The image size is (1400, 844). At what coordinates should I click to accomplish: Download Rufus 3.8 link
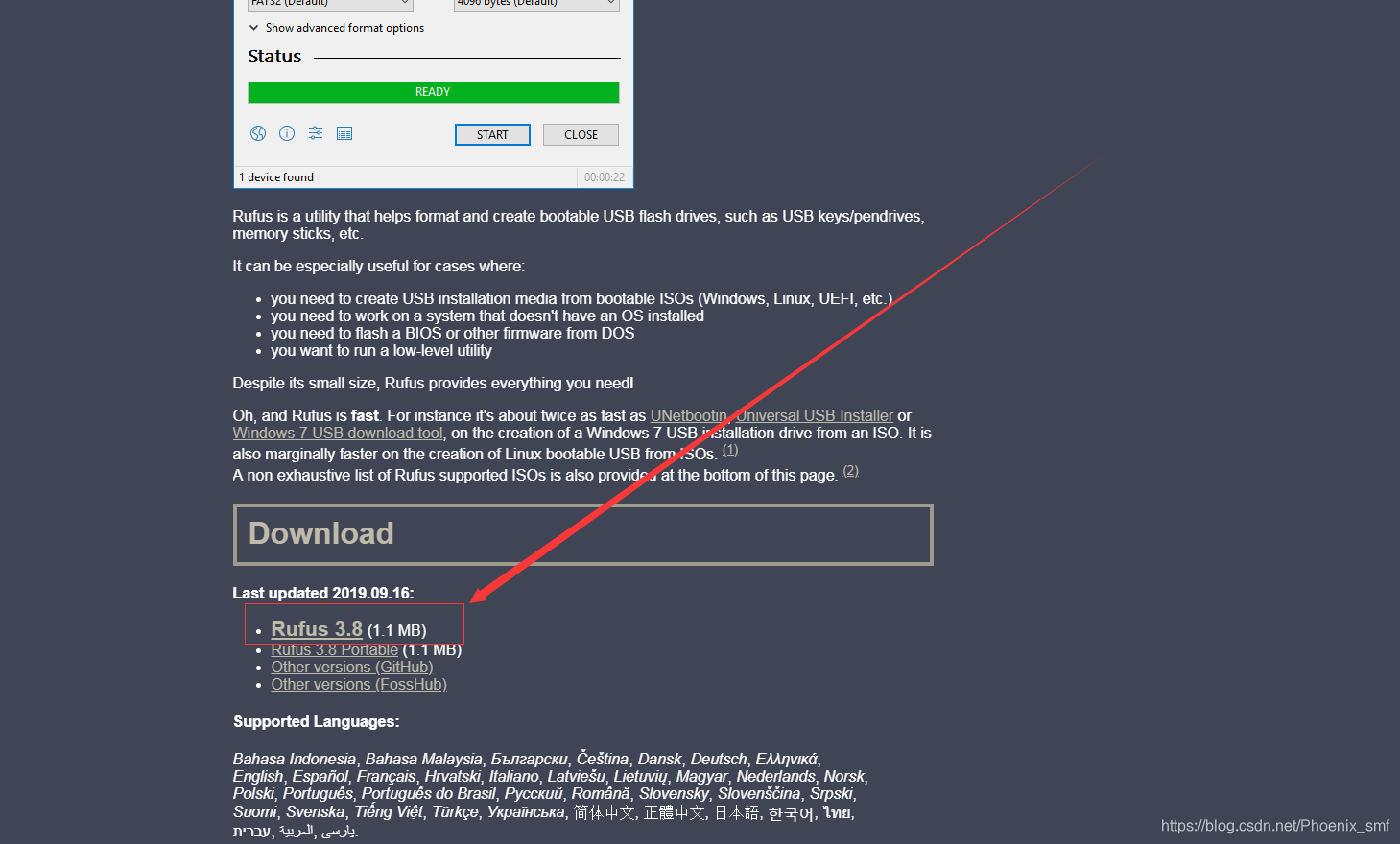coord(317,629)
